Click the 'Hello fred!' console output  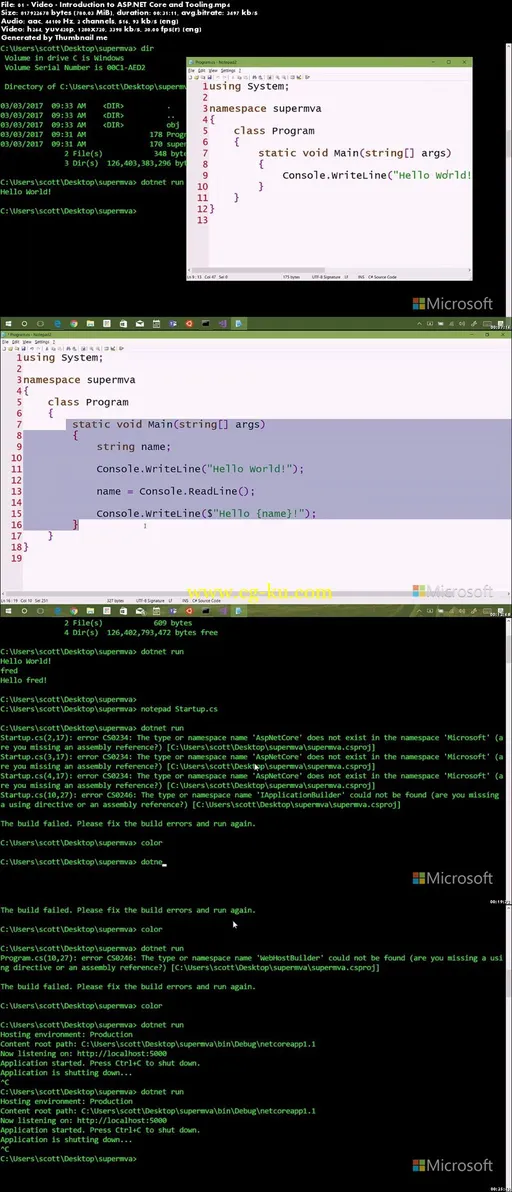tap(24, 680)
